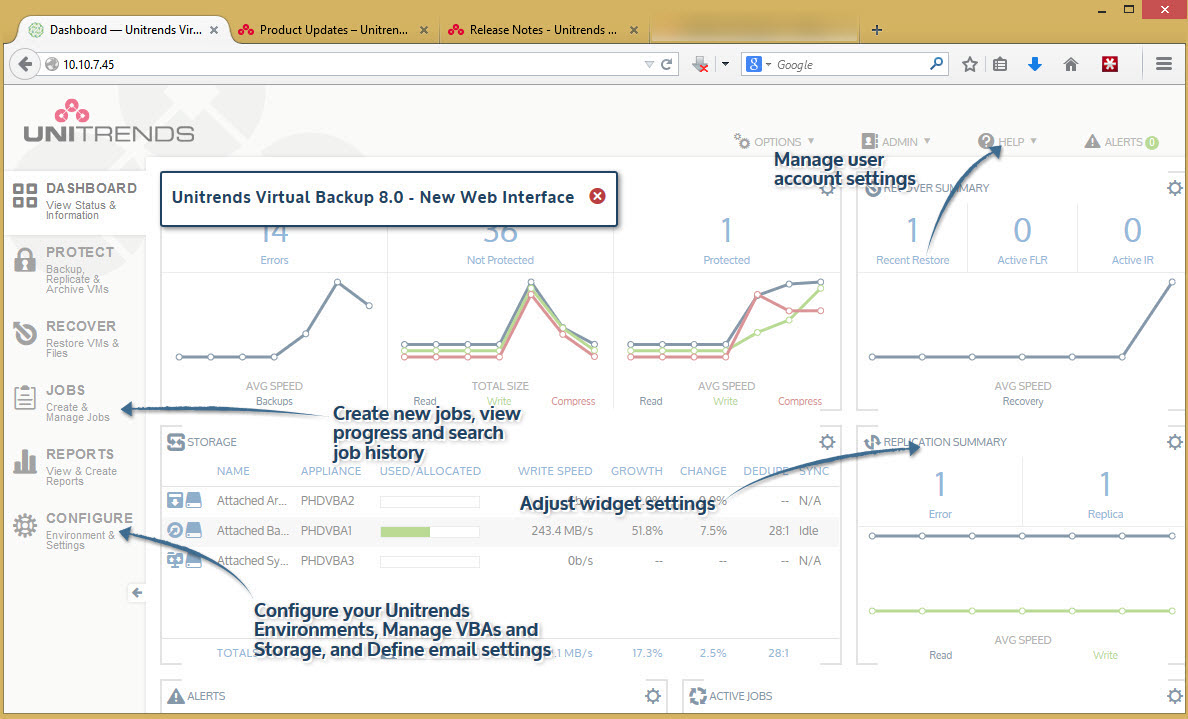Switch to the Product Updates browser tab

click(x=333, y=30)
